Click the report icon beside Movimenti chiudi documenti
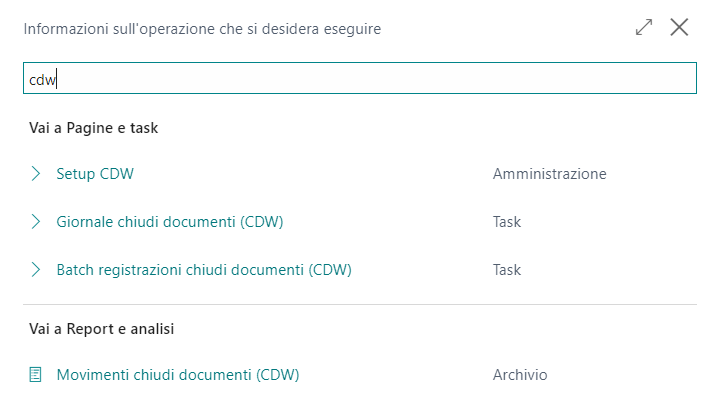Image resolution: width=706 pixels, height=402 pixels. tap(36, 375)
